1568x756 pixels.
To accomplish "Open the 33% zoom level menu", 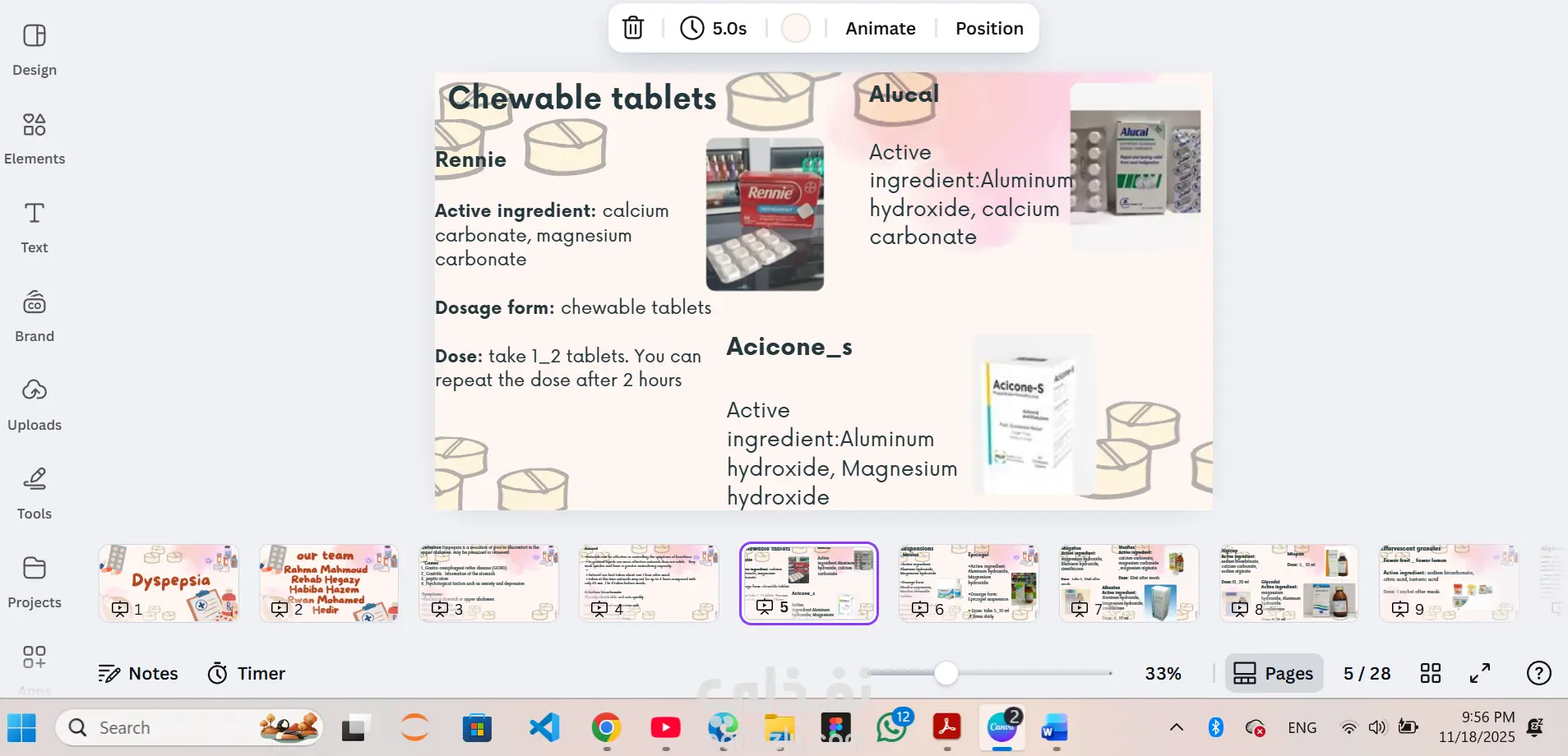I will point(1163,673).
